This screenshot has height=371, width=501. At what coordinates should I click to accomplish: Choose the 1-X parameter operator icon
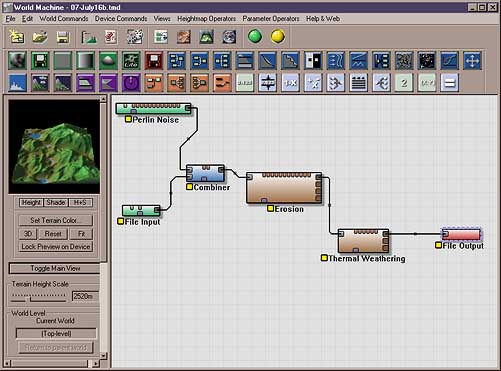point(290,83)
